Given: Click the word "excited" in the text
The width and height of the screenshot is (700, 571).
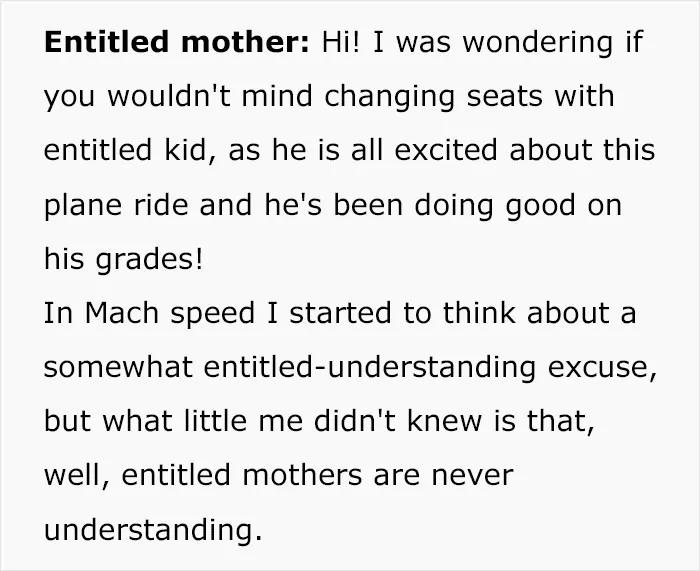Looking at the screenshot, I should coord(446,150).
